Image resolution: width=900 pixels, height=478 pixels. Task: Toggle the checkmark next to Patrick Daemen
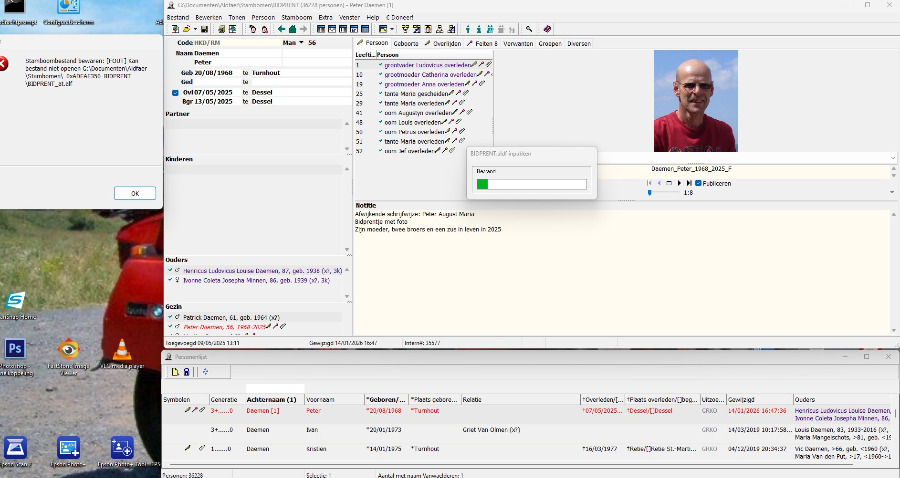170,316
